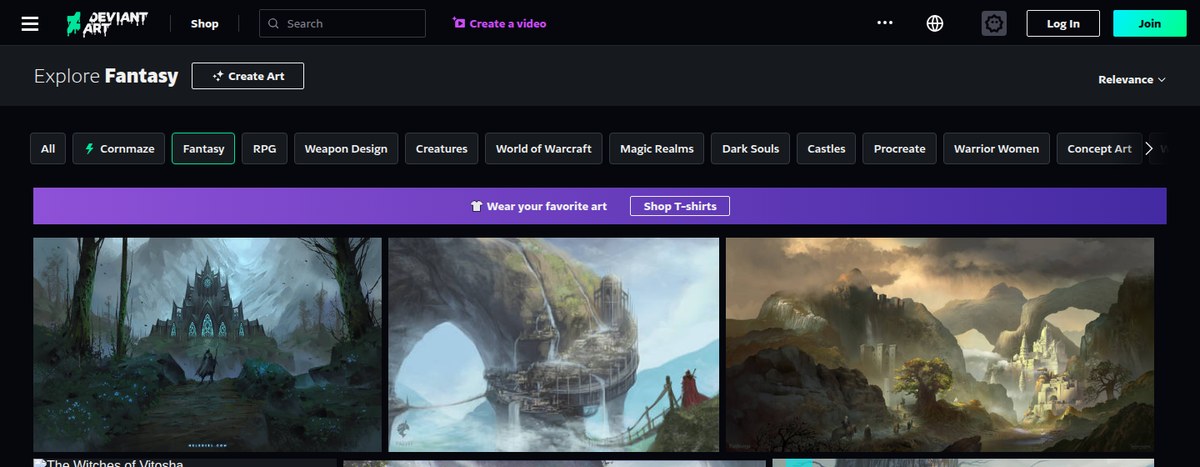Advance tags with right chevron arrow
Viewport: 1200px width, 467px height.
1149,148
